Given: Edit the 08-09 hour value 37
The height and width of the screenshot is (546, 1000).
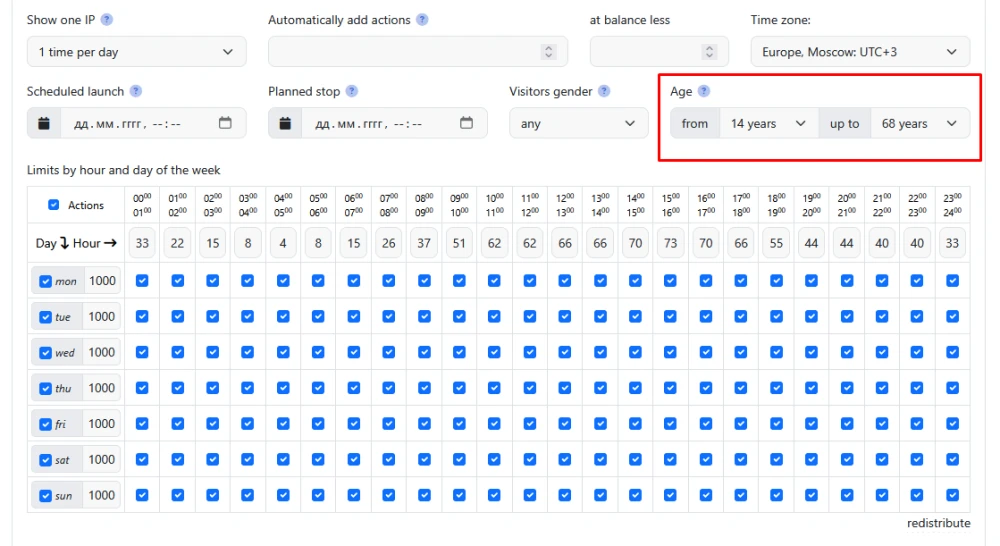Looking at the screenshot, I should tap(424, 243).
